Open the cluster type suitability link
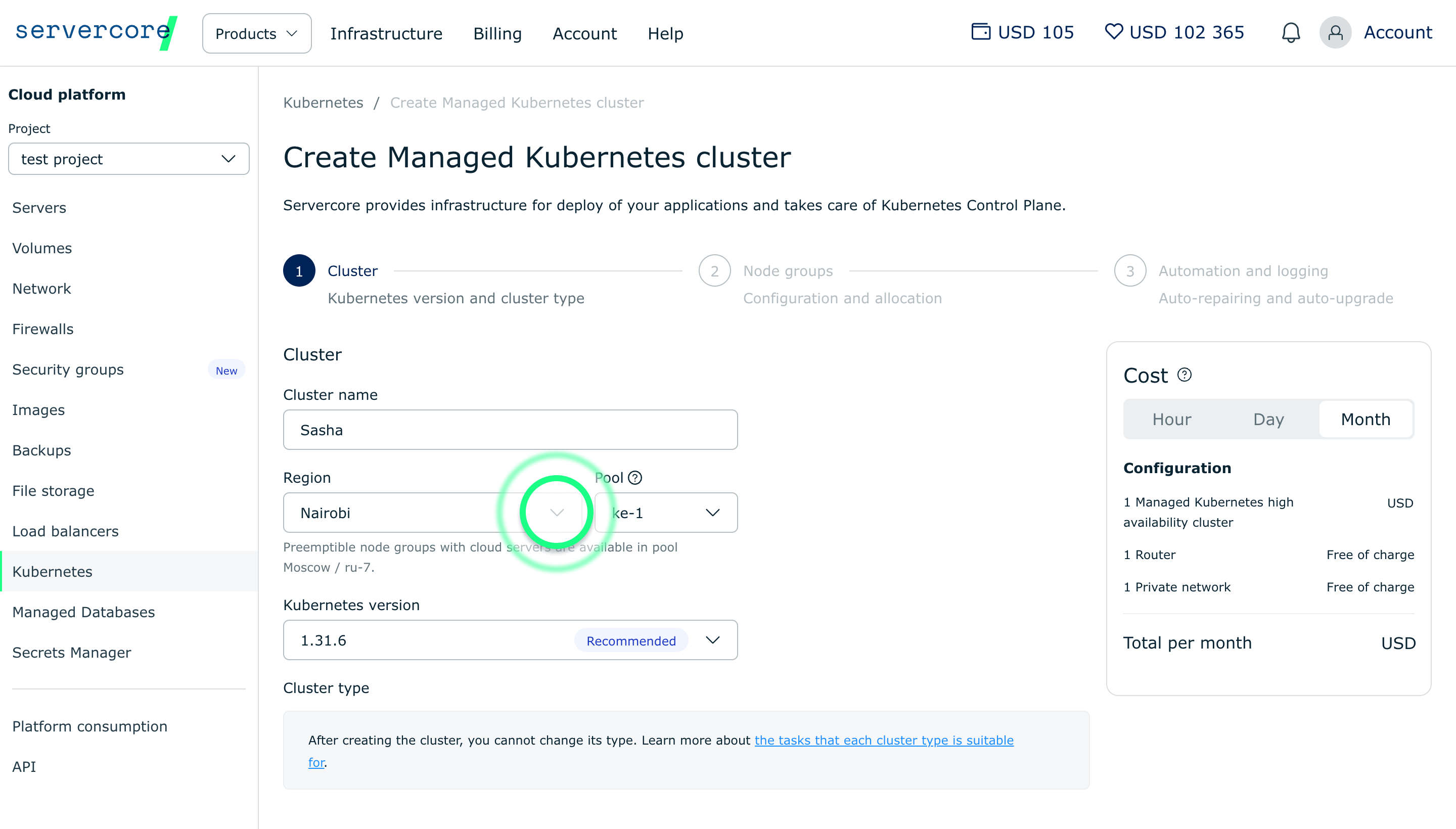 pyautogui.click(x=883, y=740)
